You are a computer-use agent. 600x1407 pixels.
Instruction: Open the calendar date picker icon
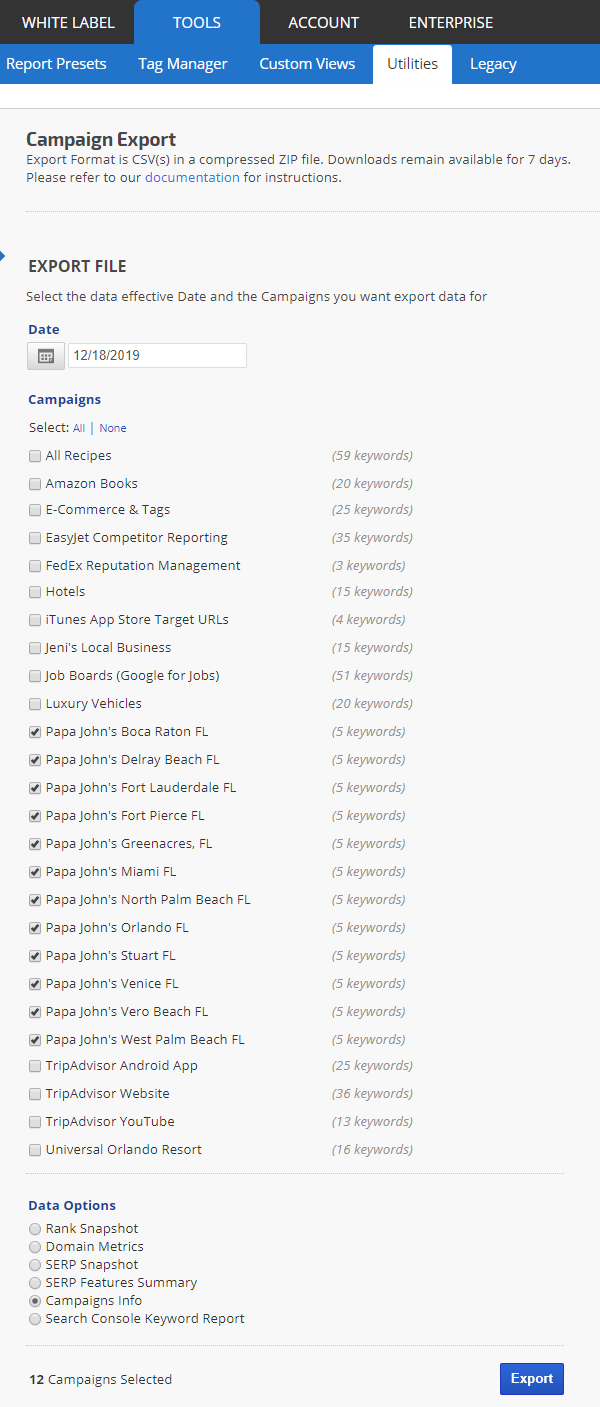pyautogui.click(x=46, y=356)
